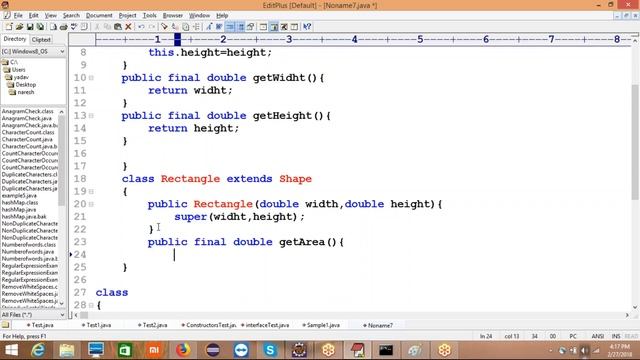This screenshot has width=640, height=360.
Task: Open the Command Prompt taskbar icon
Action: pos(386,350)
